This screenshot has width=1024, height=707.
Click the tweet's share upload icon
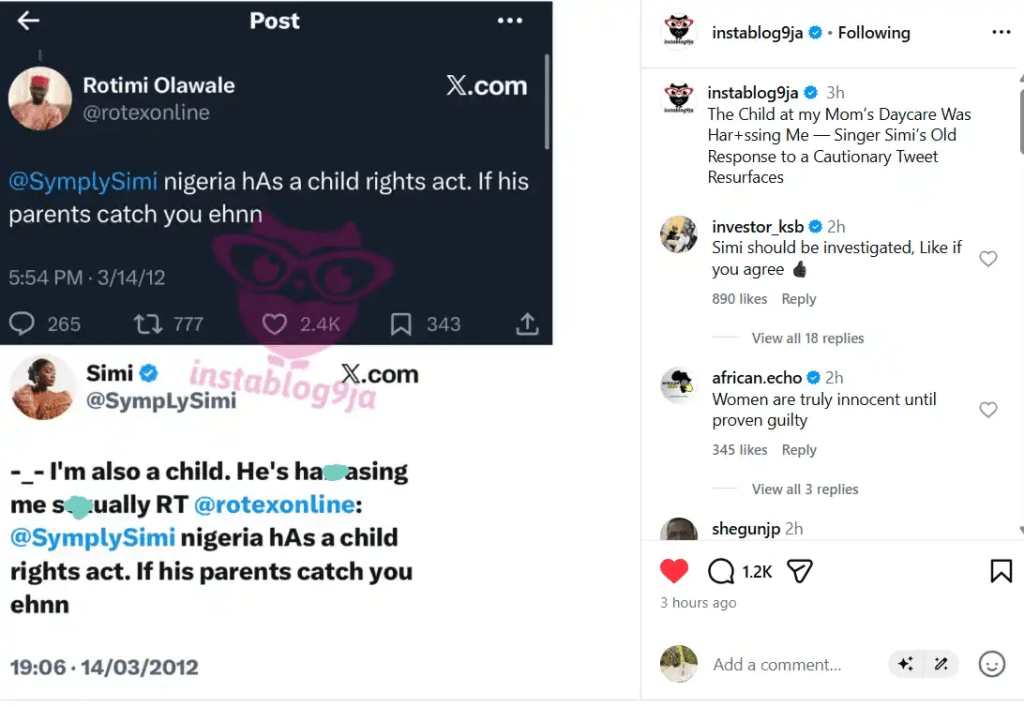[527, 324]
